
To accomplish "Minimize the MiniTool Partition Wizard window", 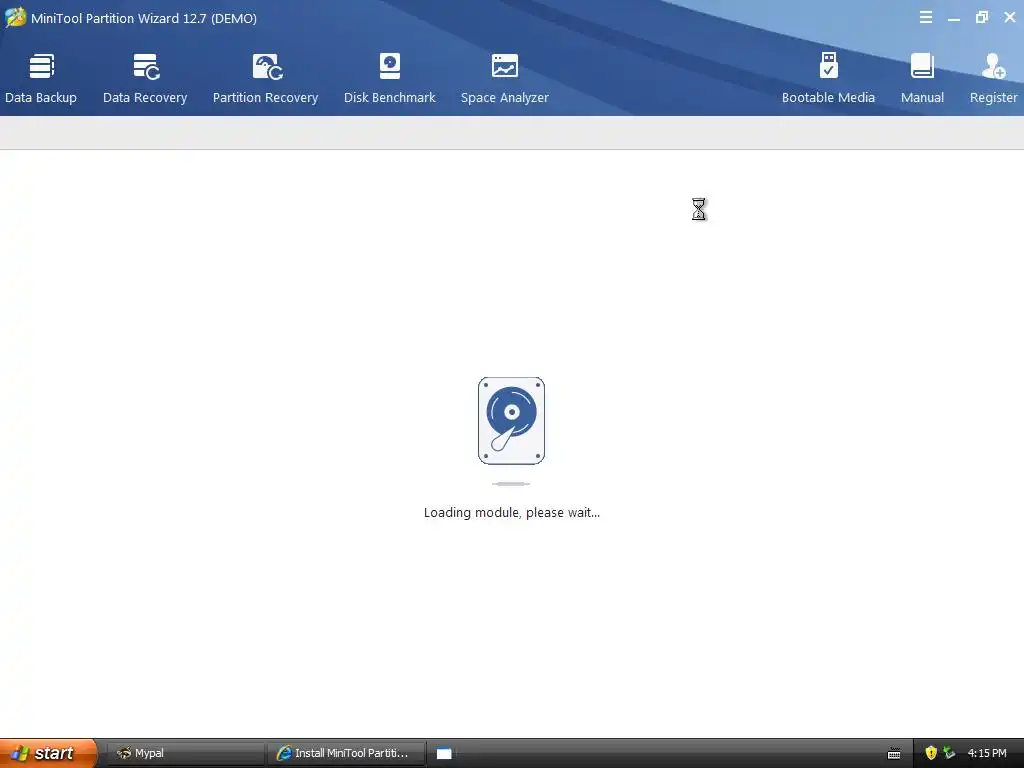I will [953, 18].
